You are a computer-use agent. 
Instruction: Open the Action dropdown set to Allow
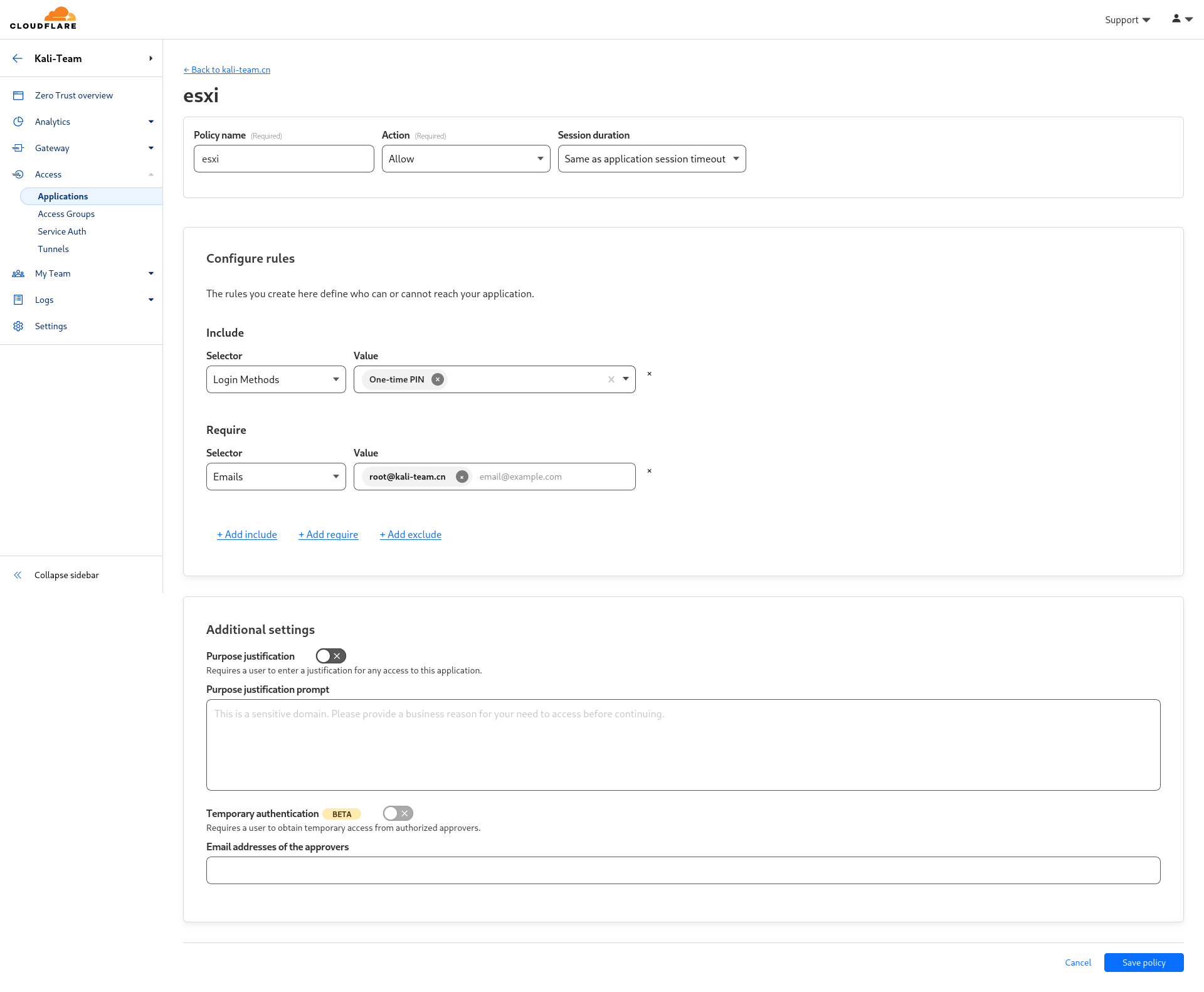click(466, 159)
